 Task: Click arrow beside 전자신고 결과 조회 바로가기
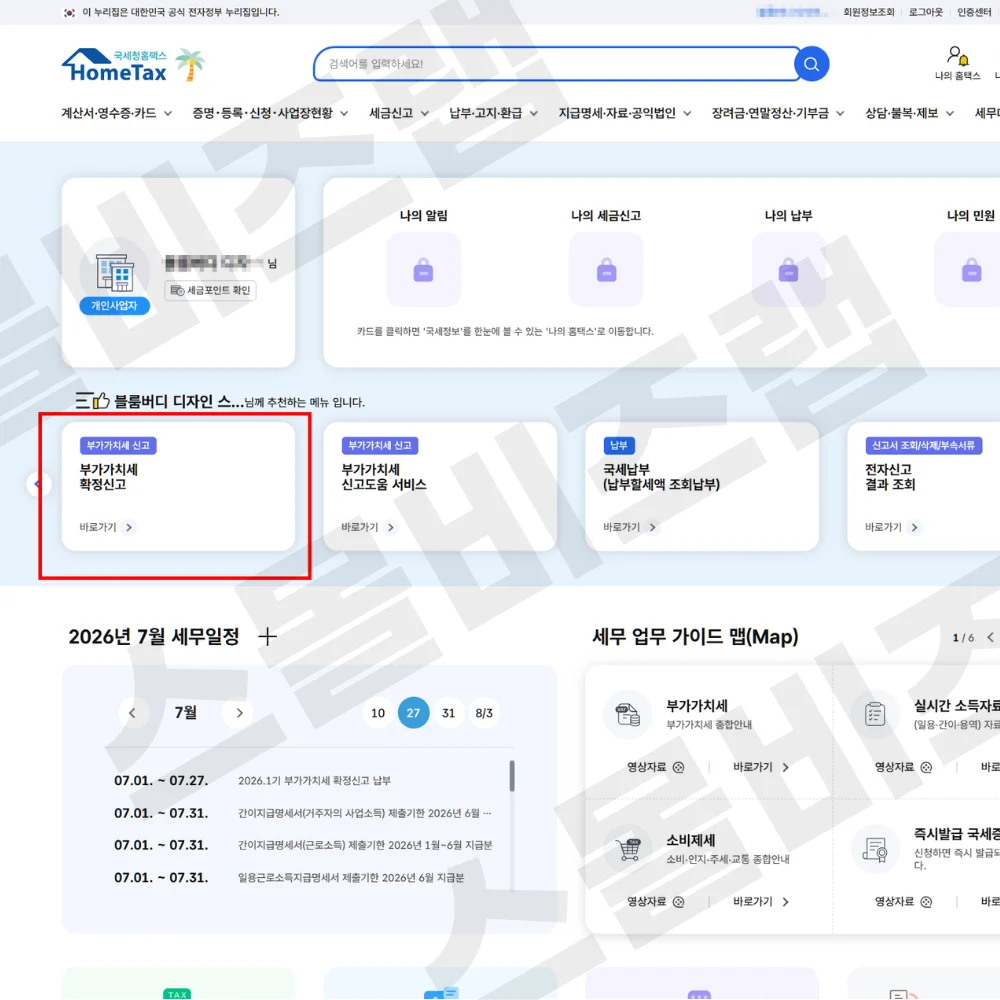point(915,527)
